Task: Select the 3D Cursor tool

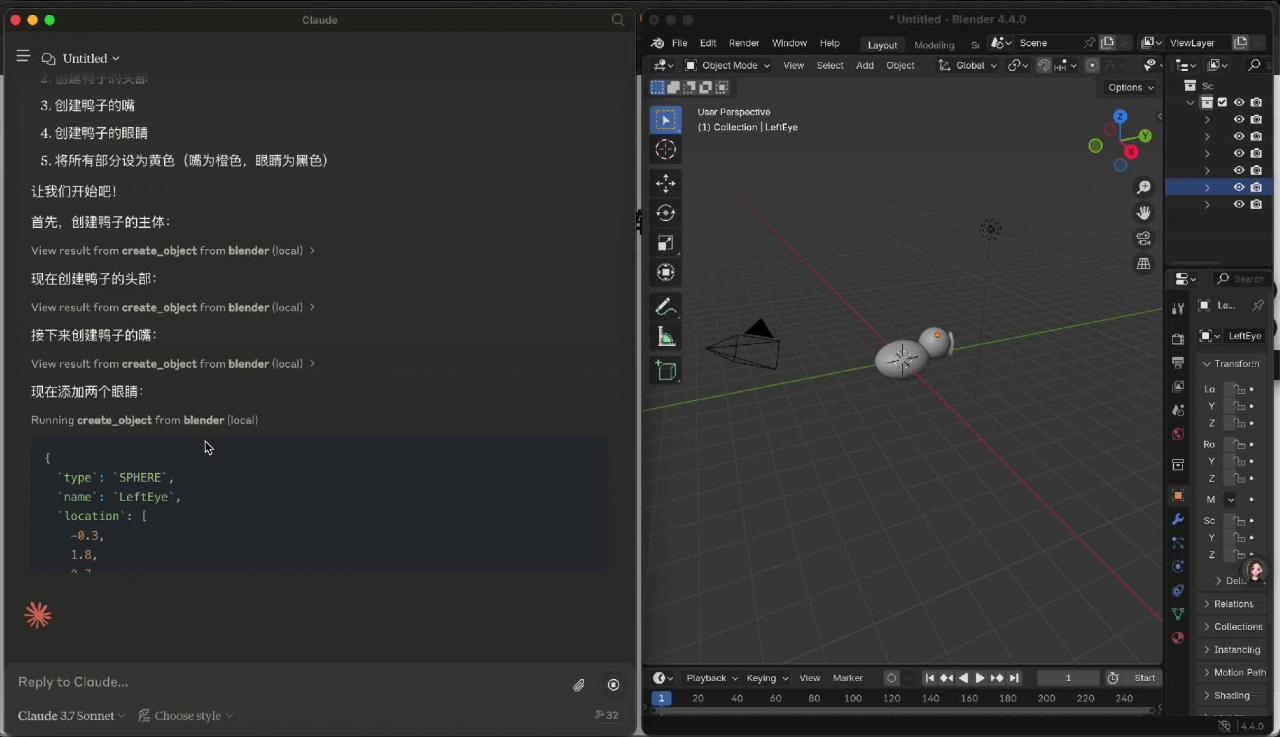Action: pos(665,150)
